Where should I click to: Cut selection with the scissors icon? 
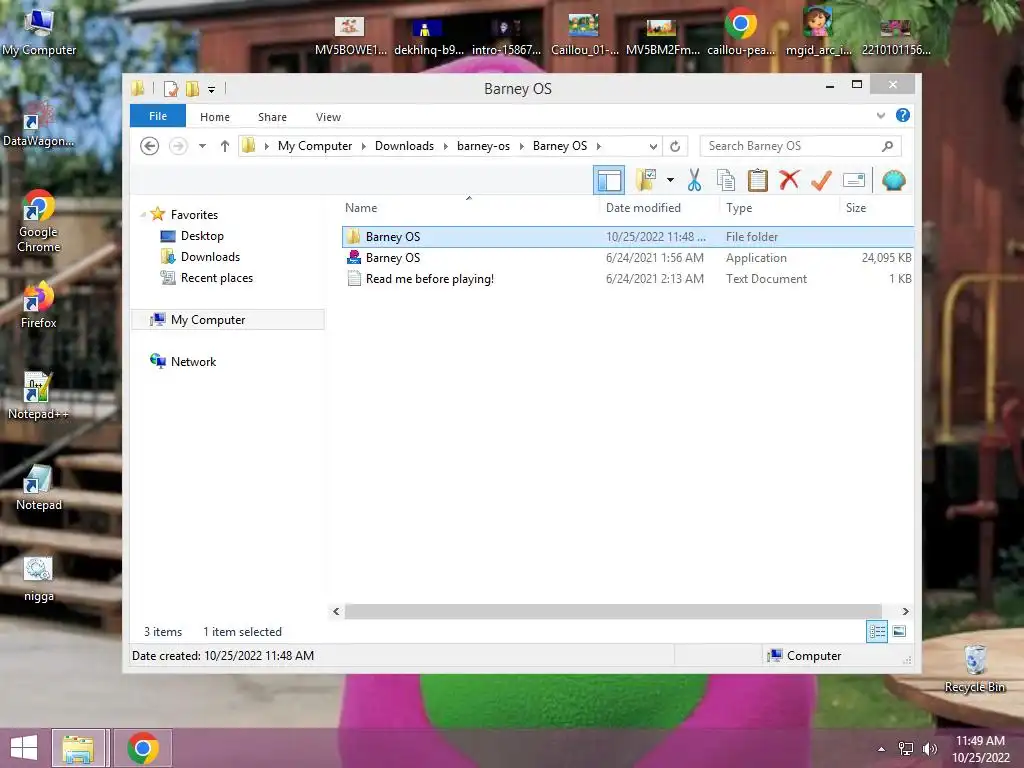[694, 180]
